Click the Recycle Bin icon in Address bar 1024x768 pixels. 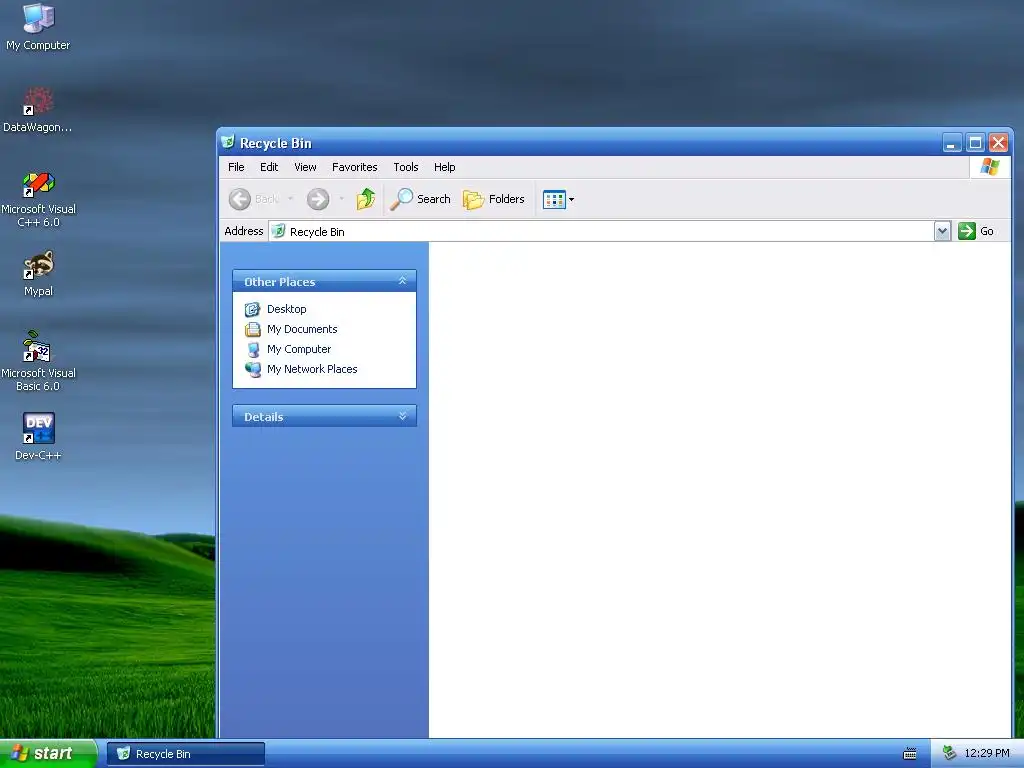pyautogui.click(x=278, y=231)
